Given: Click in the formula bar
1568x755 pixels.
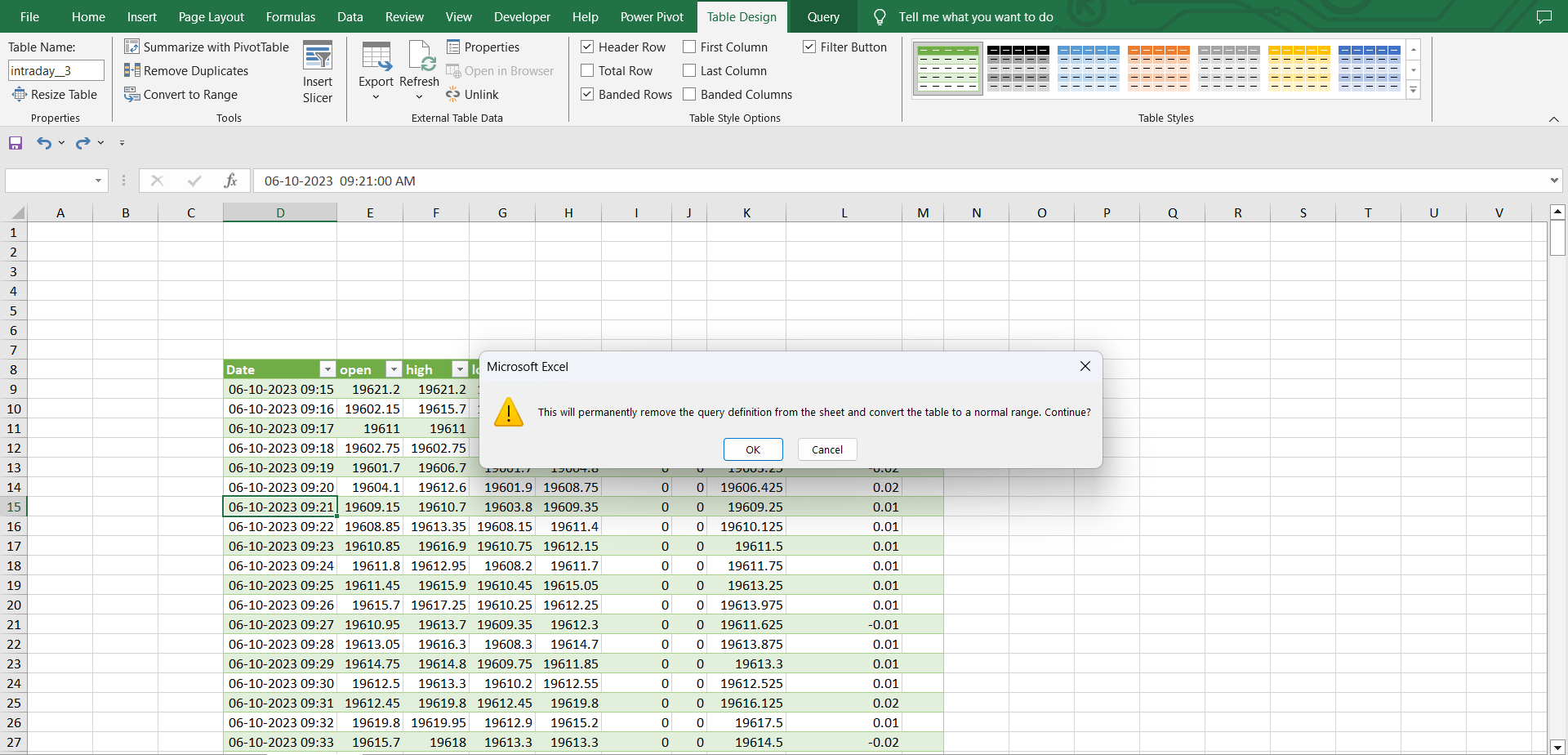Looking at the screenshot, I should [x=572, y=181].
